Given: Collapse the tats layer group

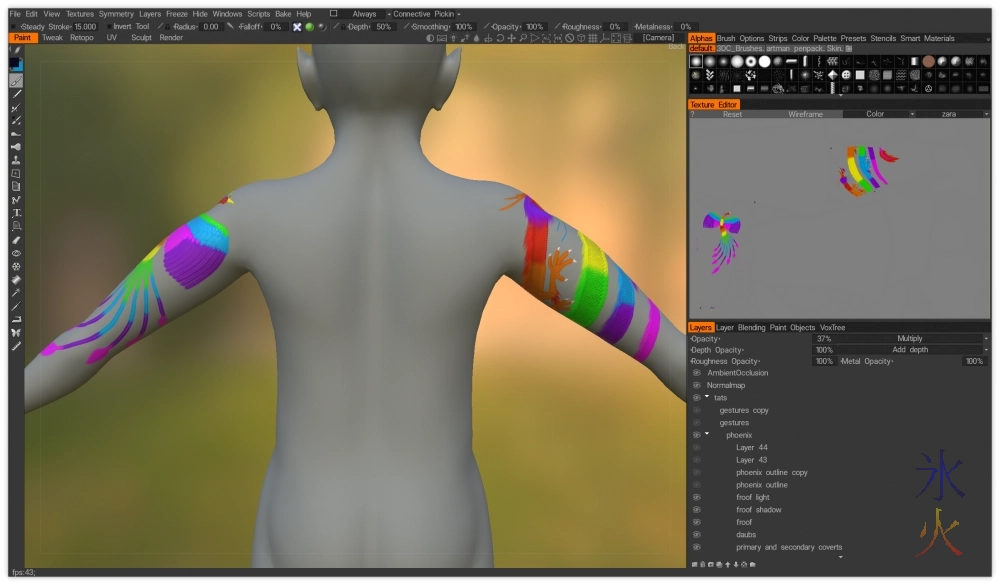Looking at the screenshot, I should point(707,398).
